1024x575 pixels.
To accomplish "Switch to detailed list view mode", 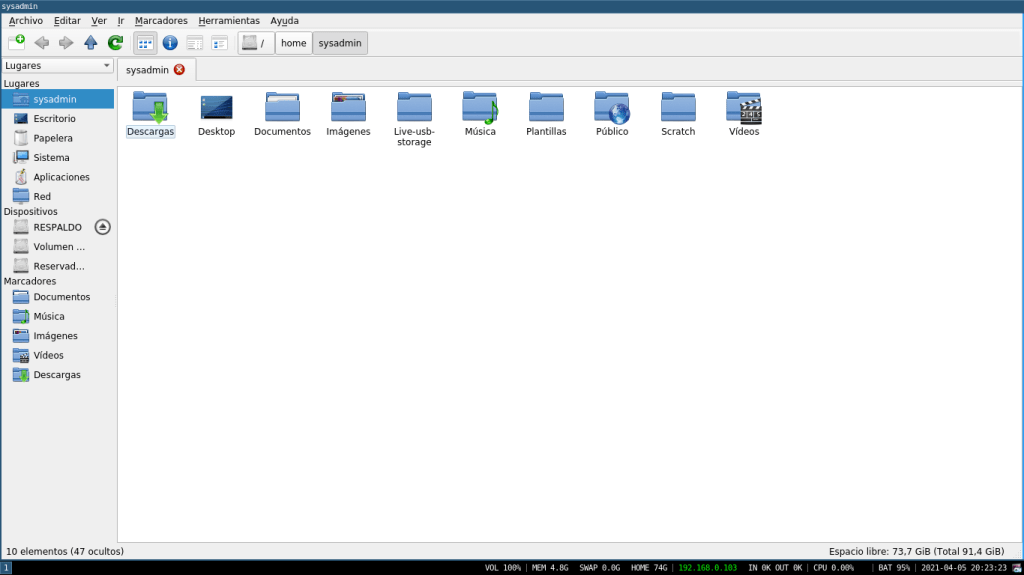I will pos(195,42).
